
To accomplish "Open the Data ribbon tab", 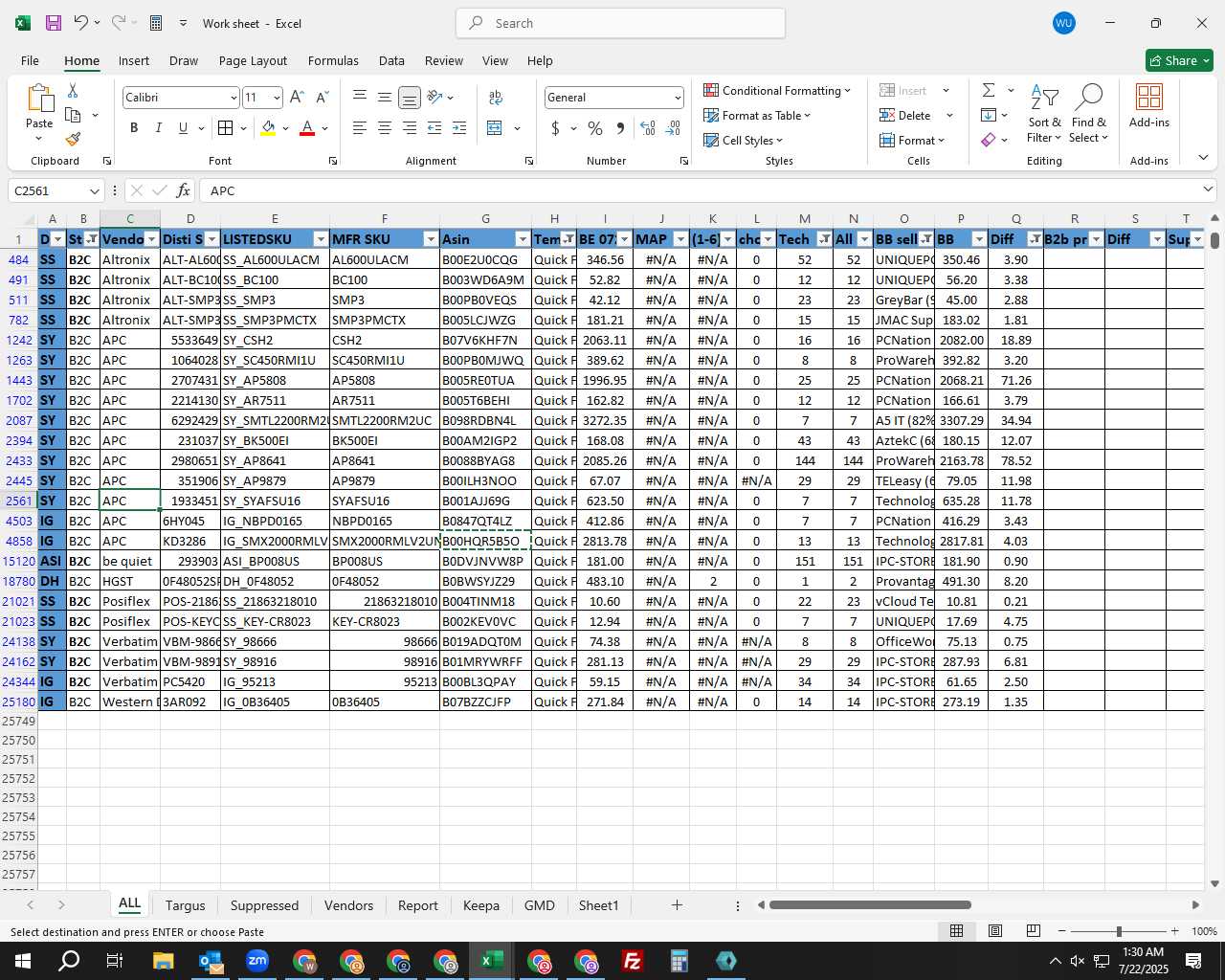I will [391, 60].
